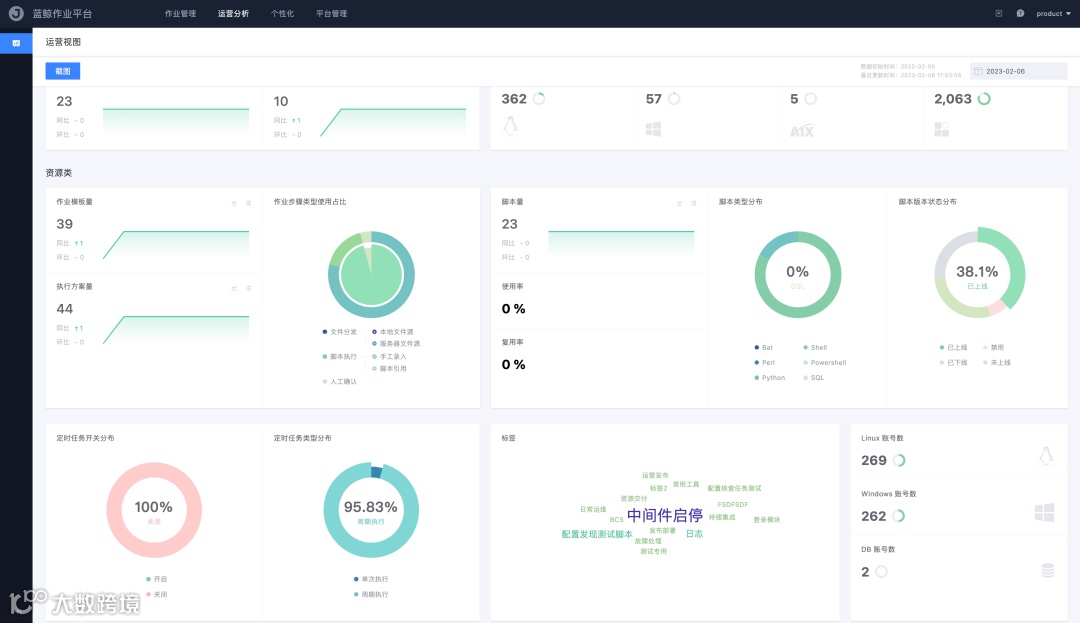The width and height of the screenshot is (1080, 623).
Task: Show trend chart for 脚本量 card
Action: tap(679, 203)
